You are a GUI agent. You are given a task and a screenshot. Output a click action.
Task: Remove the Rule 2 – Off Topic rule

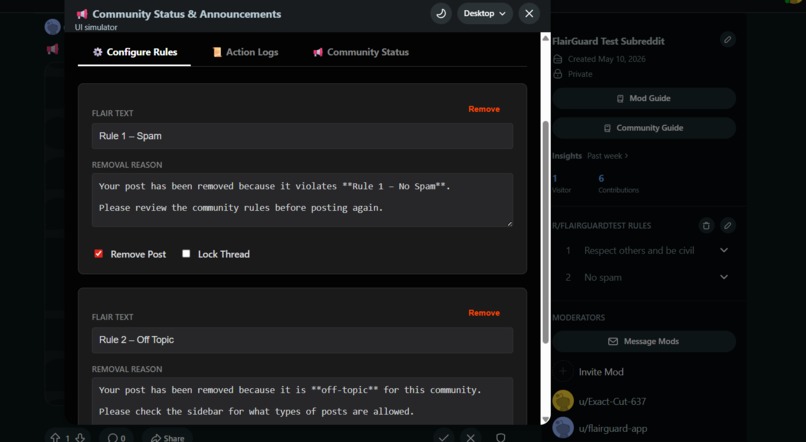484,312
